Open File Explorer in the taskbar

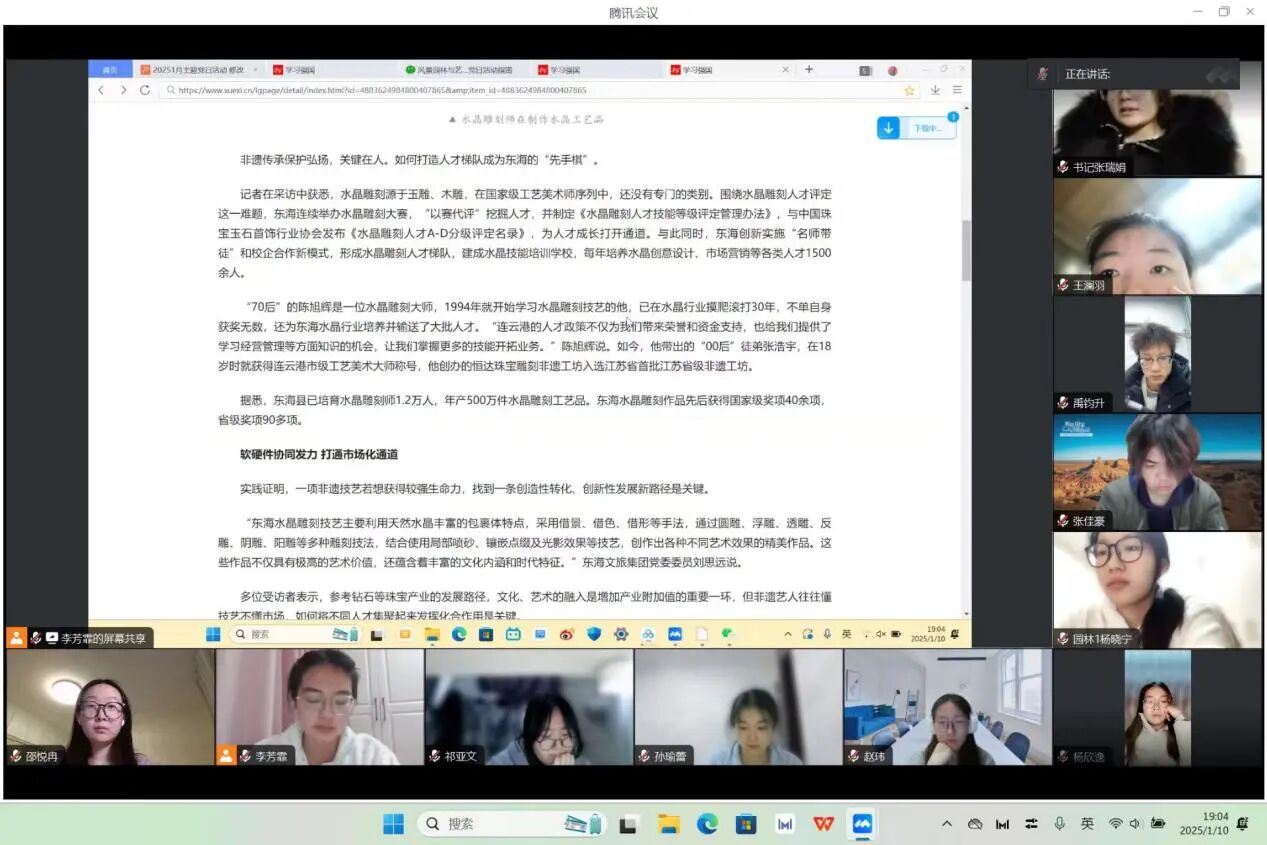[668, 824]
